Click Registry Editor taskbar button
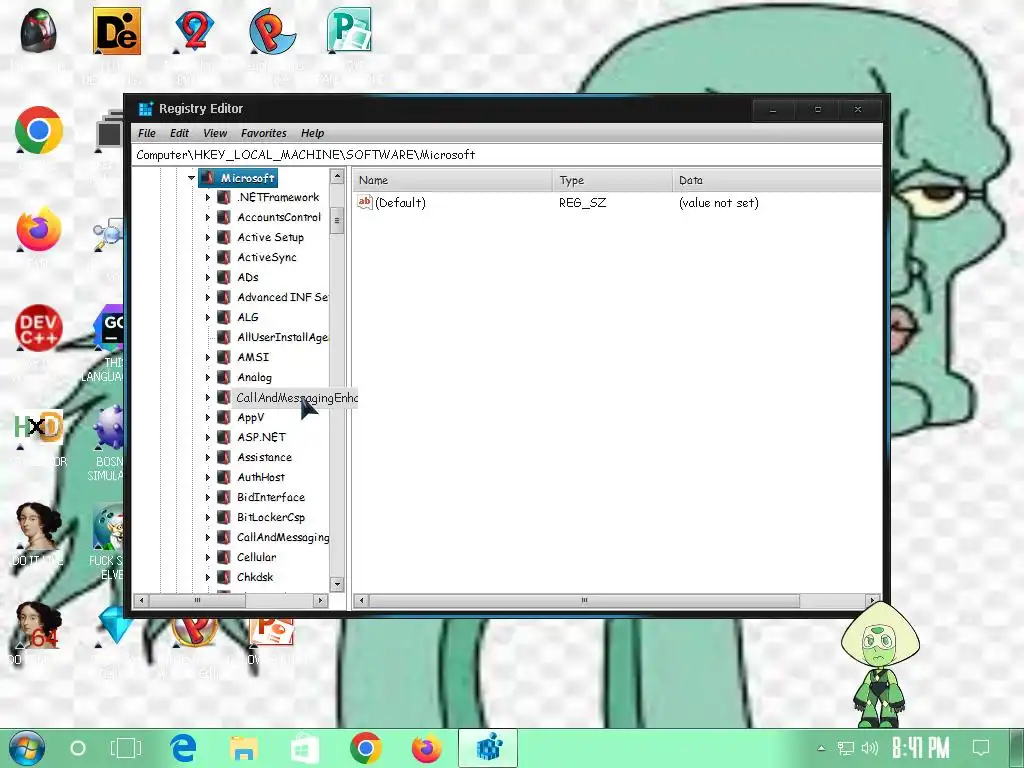Screen dimensions: 1024x768 point(488,748)
